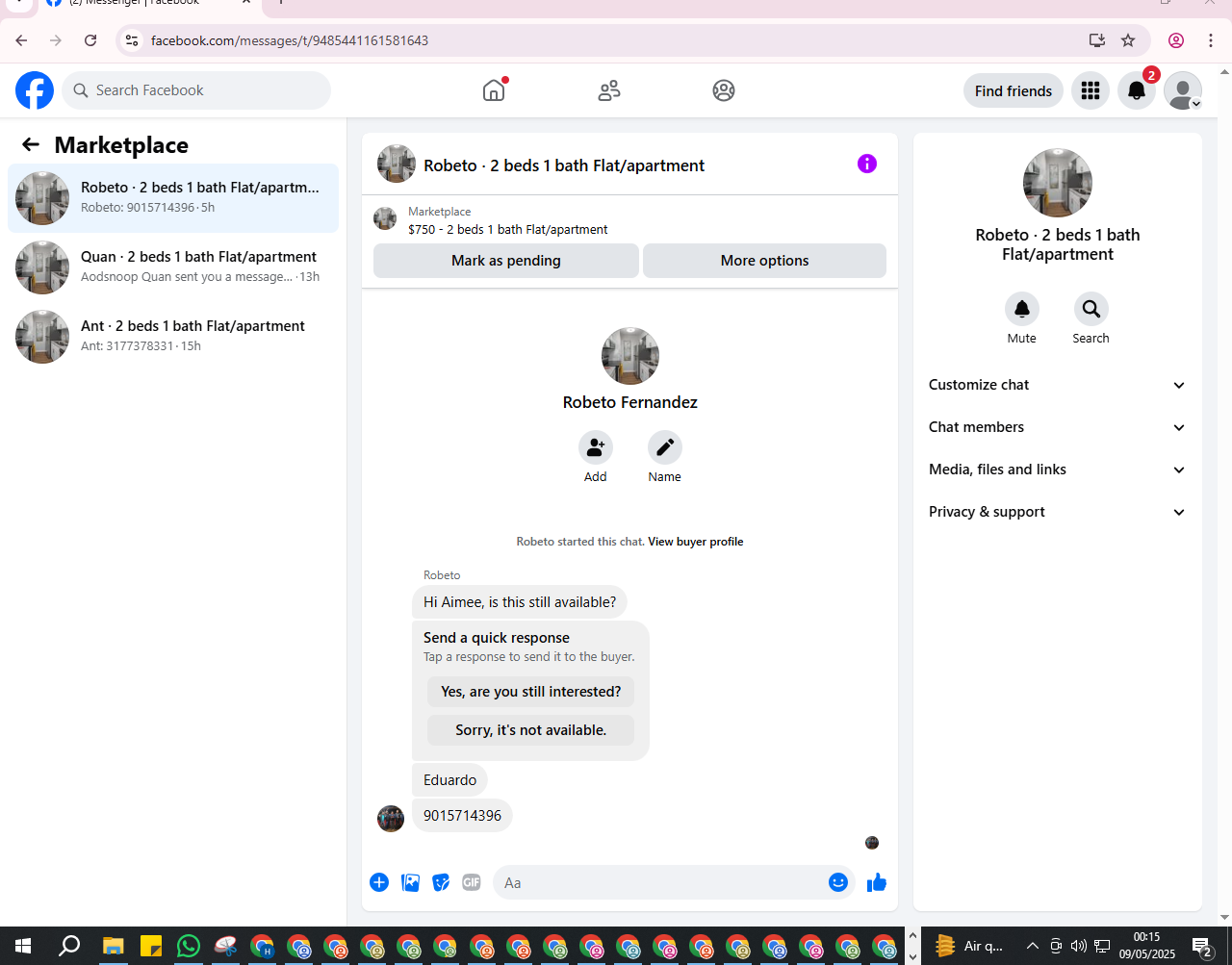Open the install app icon in address bar
This screenshot has height=965, width=1232.
pos(1097,40)
